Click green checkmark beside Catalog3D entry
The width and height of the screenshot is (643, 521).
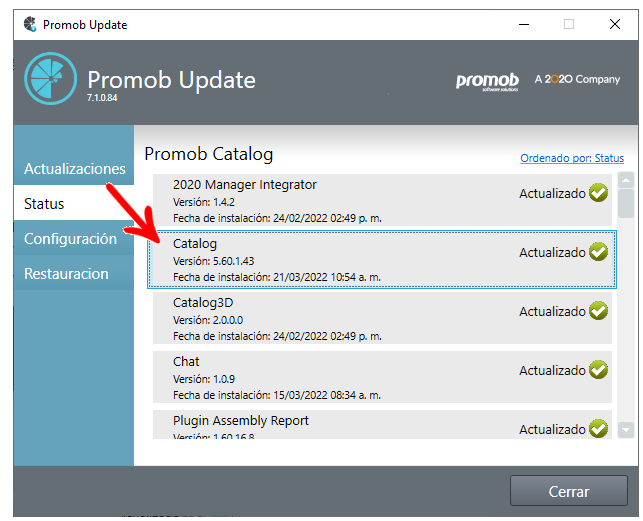[598, 311]
